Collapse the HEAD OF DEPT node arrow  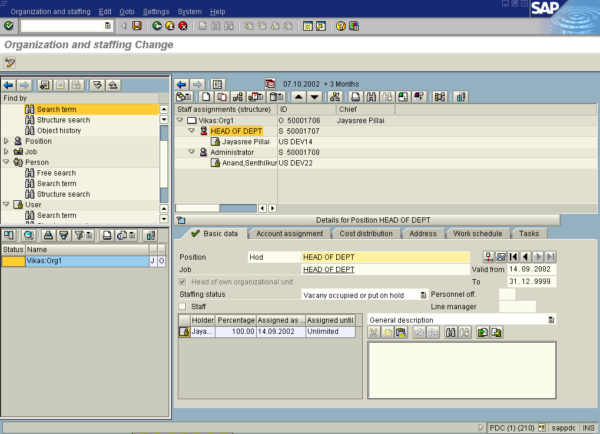tap(191, 131)
